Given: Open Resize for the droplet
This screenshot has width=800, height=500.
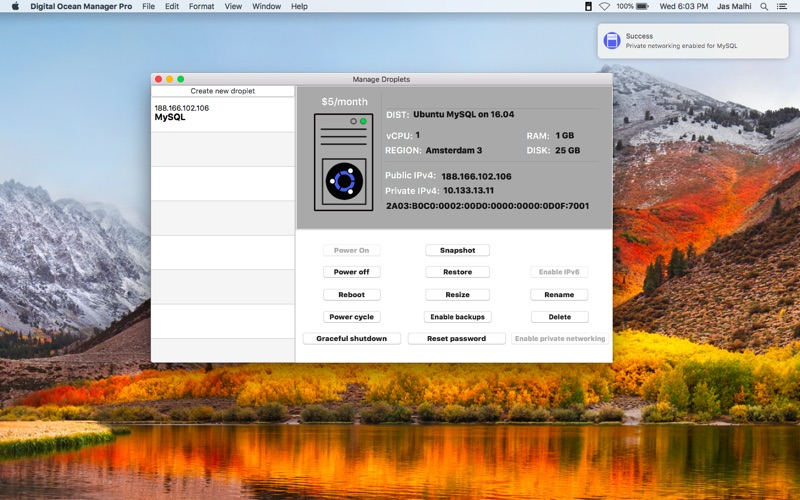Looking at the screenshot, I should click(458, 295).
